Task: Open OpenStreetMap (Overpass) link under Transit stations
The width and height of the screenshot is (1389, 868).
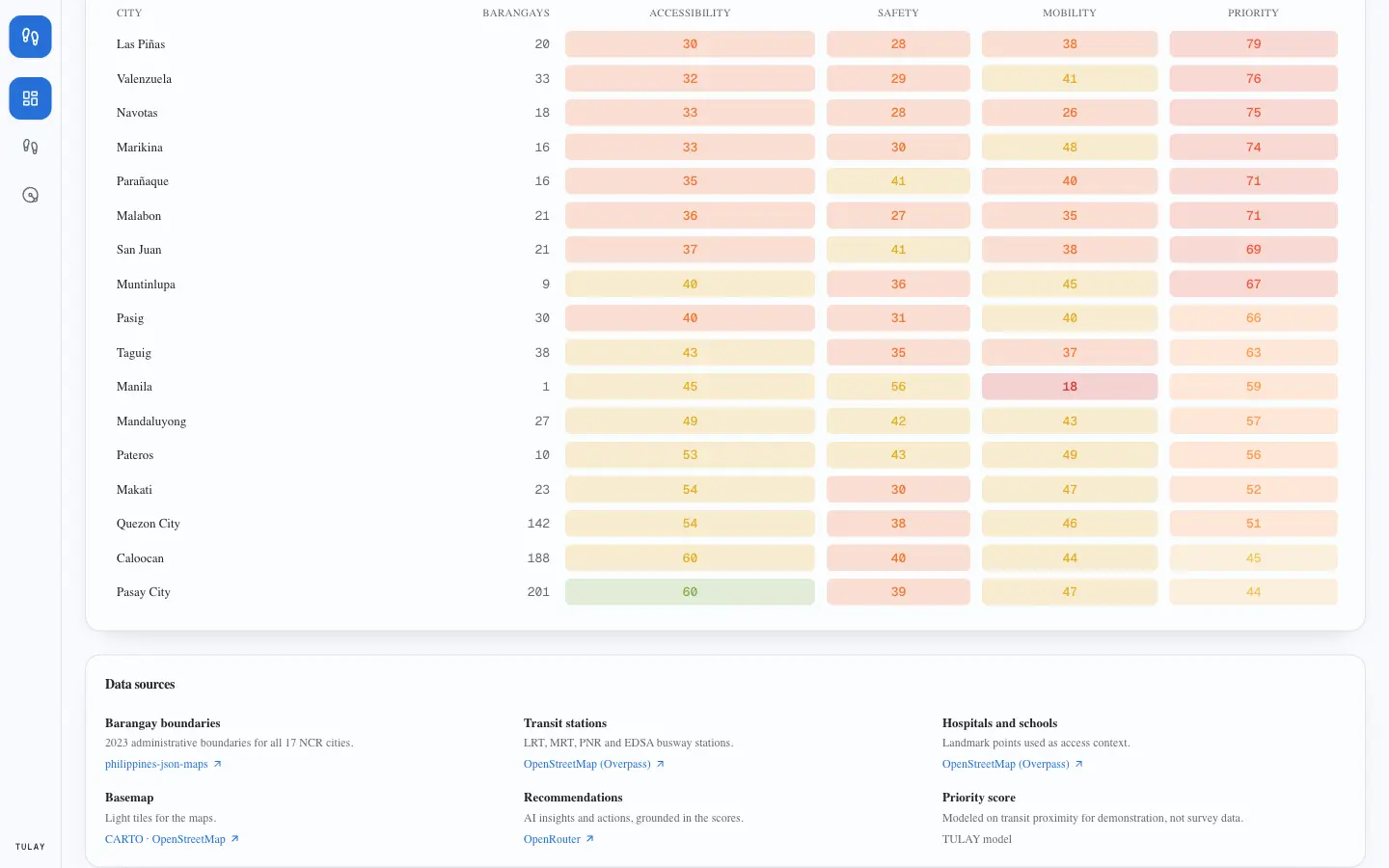Action: [593, 764]
